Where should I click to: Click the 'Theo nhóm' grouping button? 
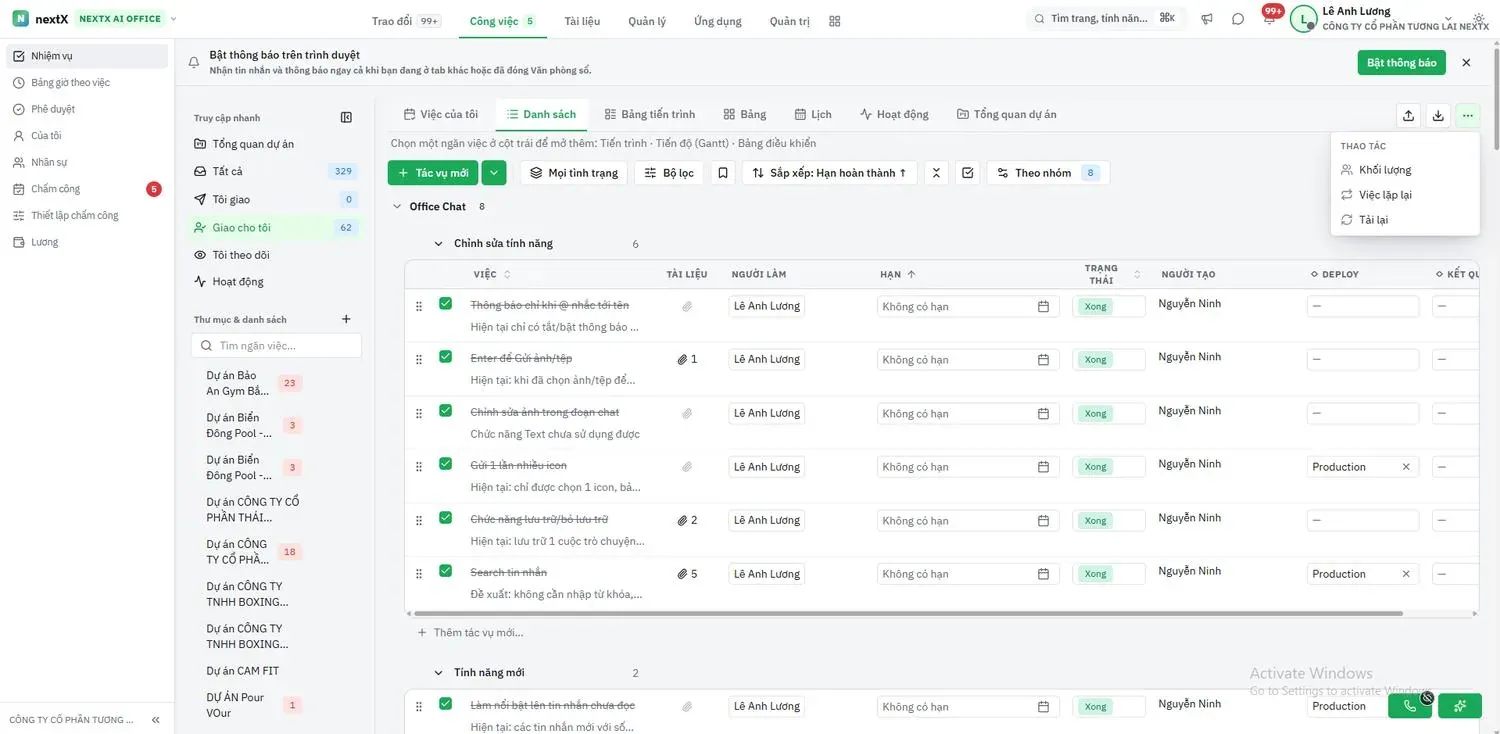click(x=1048, y=173)
